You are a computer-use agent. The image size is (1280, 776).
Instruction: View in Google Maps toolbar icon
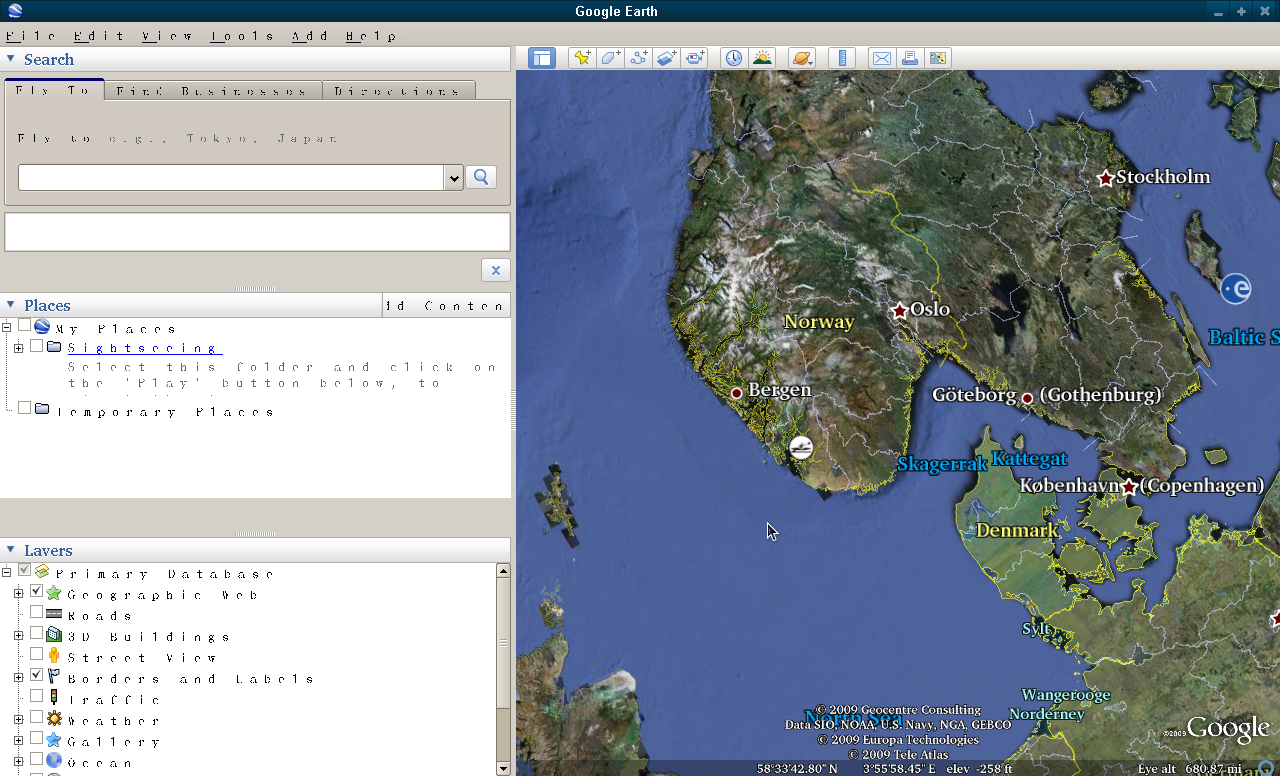938,58
